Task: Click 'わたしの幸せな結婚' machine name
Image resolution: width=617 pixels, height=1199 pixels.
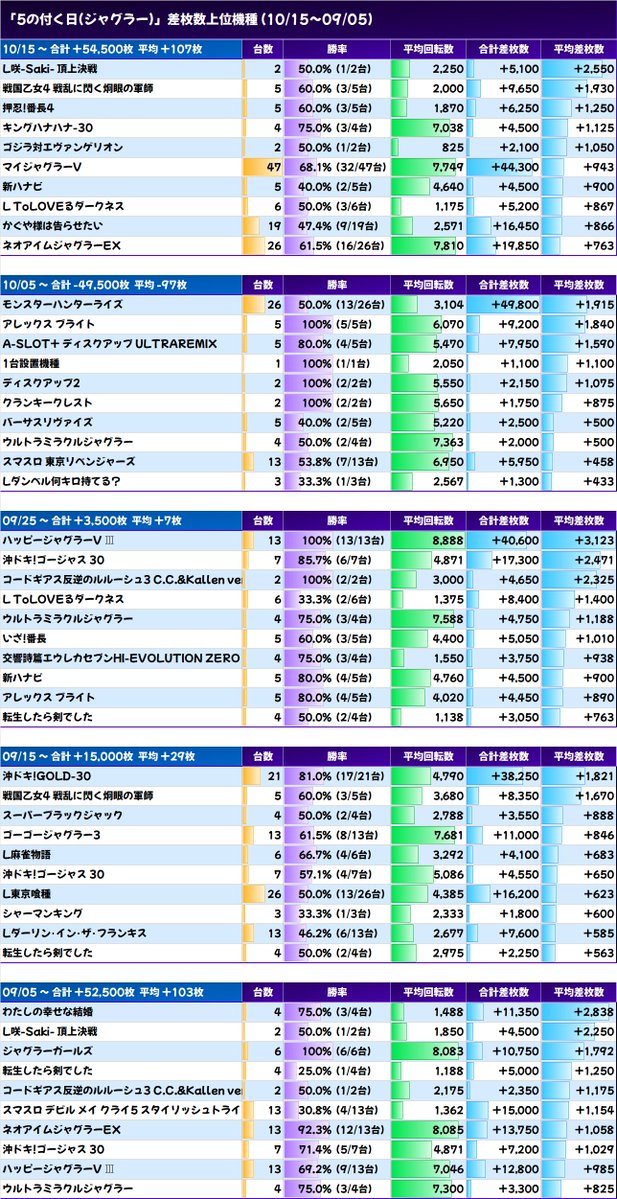Action: click(47, 1012)
